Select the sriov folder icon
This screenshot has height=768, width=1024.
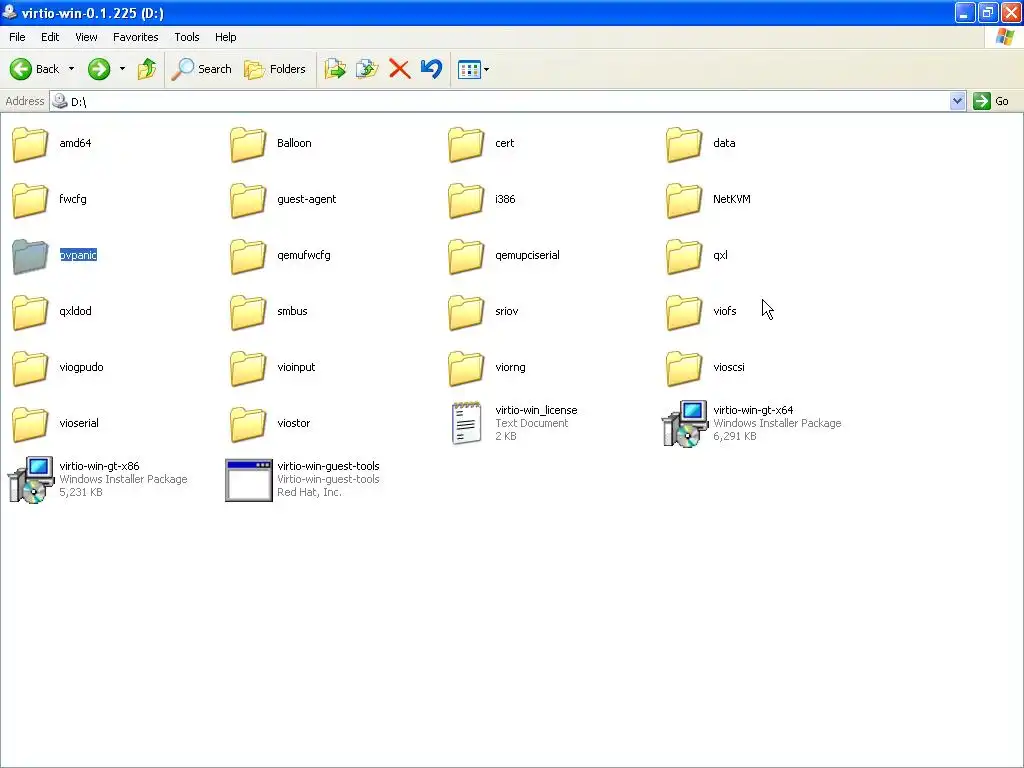[x=466, y=312]
